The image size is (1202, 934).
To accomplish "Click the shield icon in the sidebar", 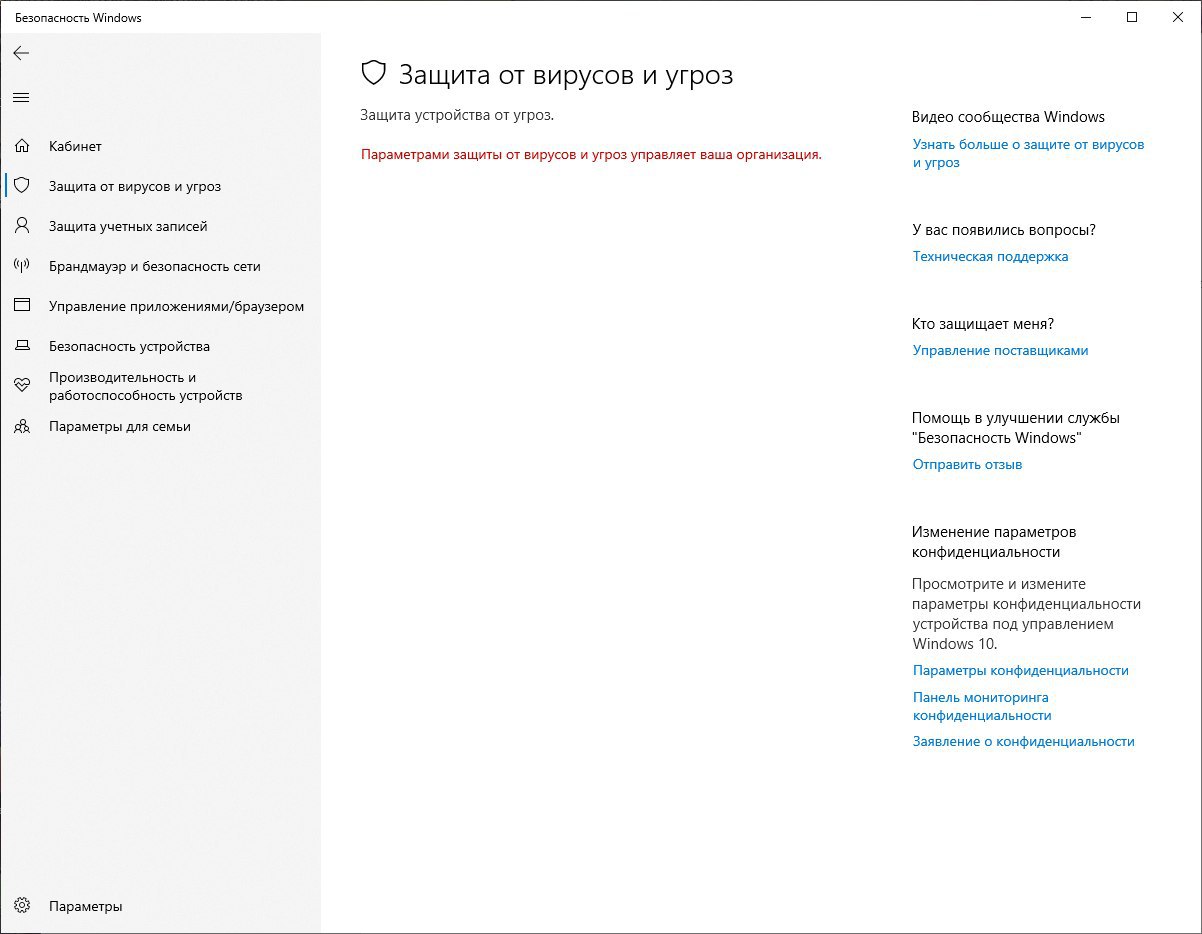I will click(22, 186).
